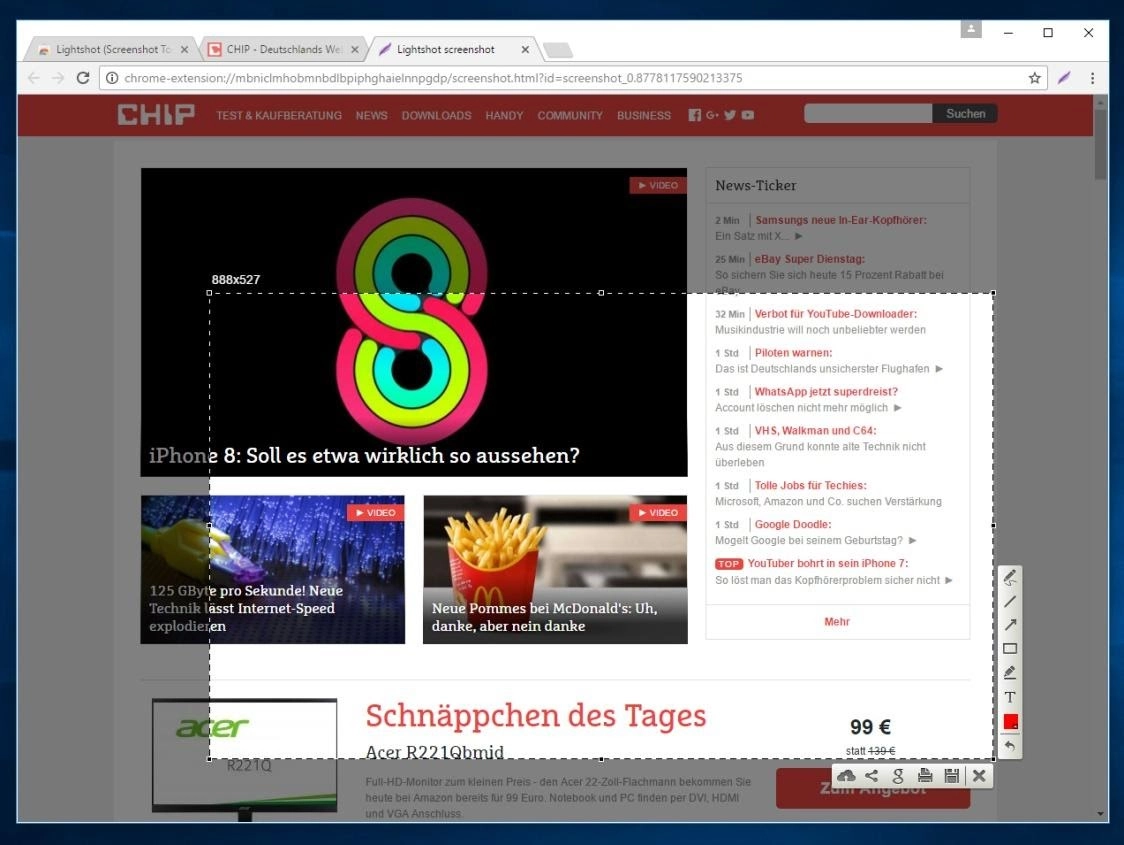Open the HANDY menu item
Image resolution: width=1124 pixels, height=845 pixels.
[504, 115]
